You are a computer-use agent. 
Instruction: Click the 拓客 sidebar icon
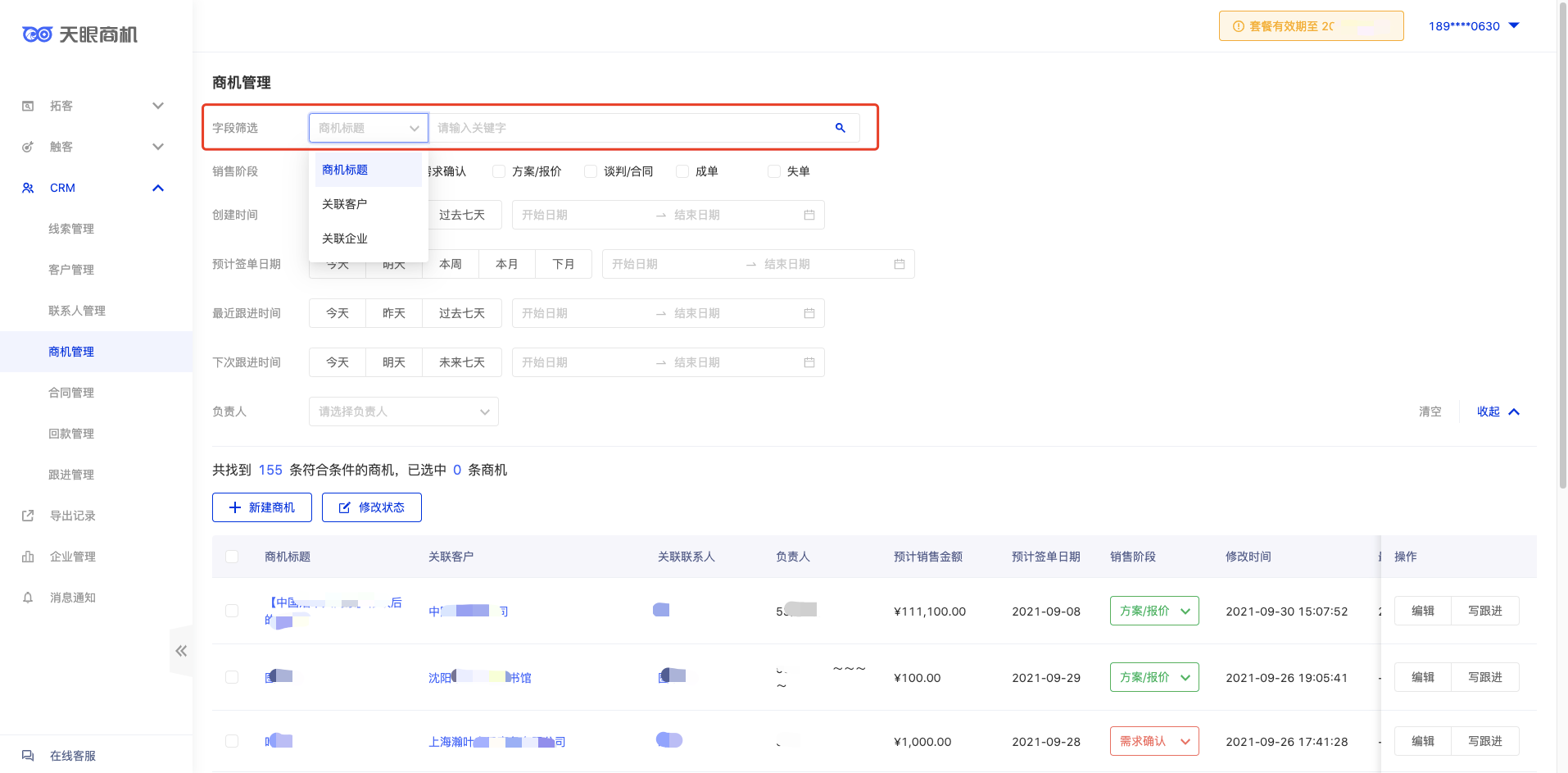tap(28, 106)
